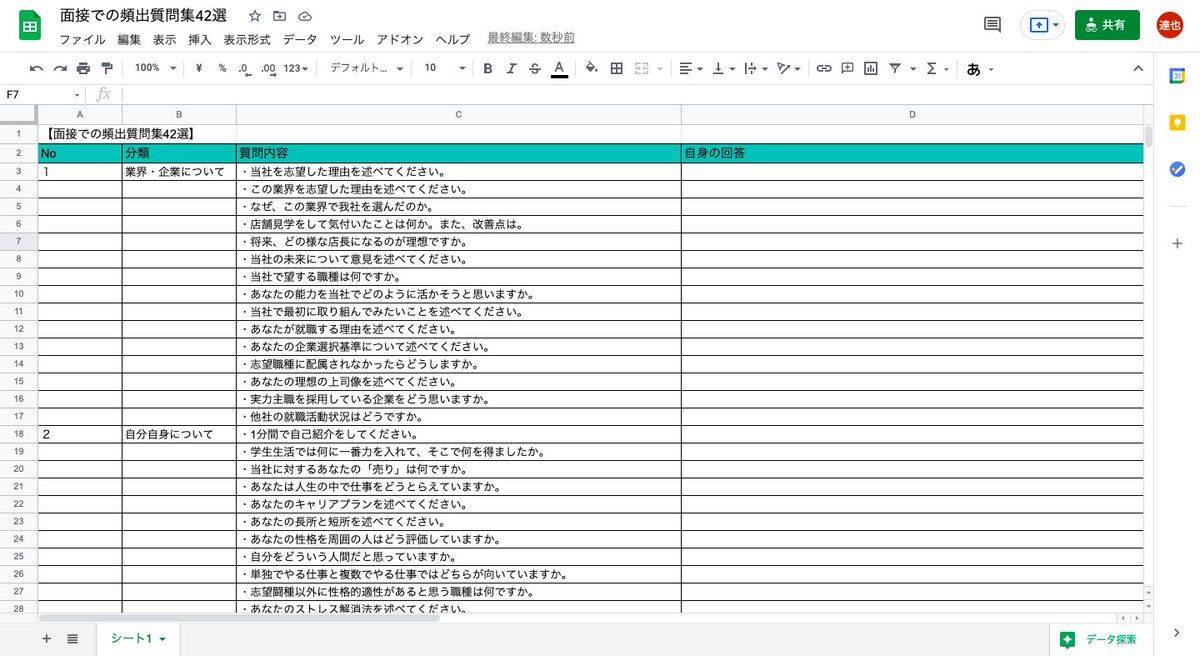Click the insert comment icon
This screenshot has width=1200, height=656.
(x=847, y=68)
